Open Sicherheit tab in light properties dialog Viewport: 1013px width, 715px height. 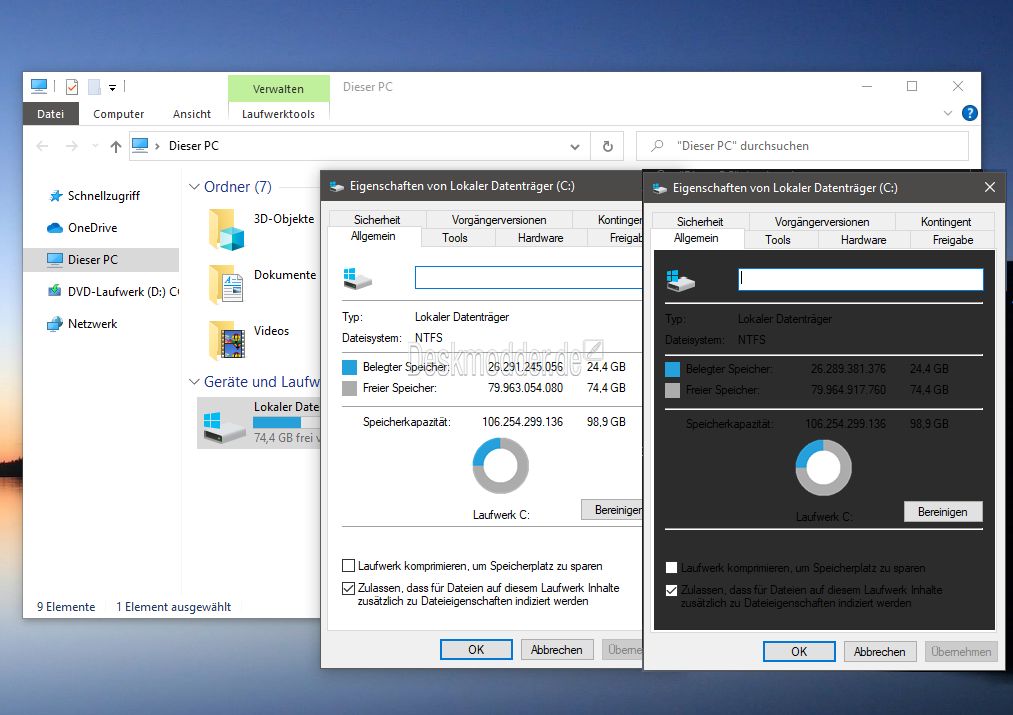pyautogui.click(x=377, y=220)
